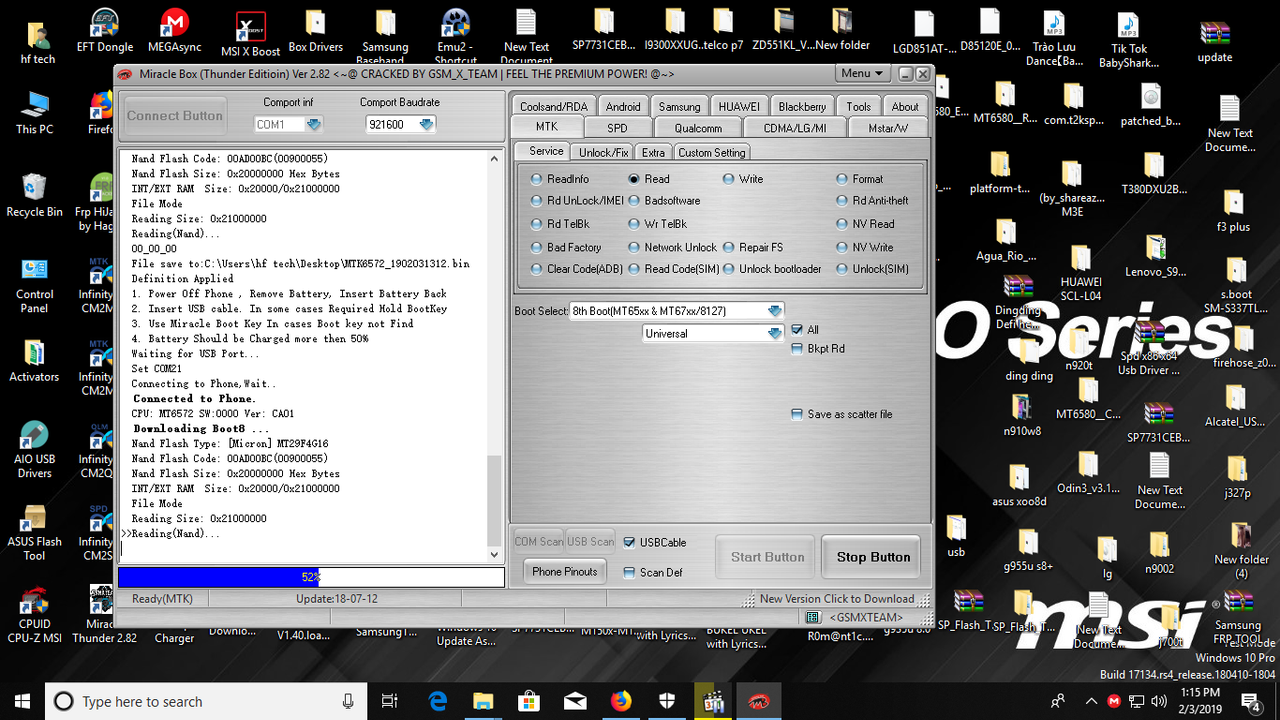Click the Miracle Box icon in the taskbar
The height and width of the screenshot is (720, 1280).
tap(758, 701)
